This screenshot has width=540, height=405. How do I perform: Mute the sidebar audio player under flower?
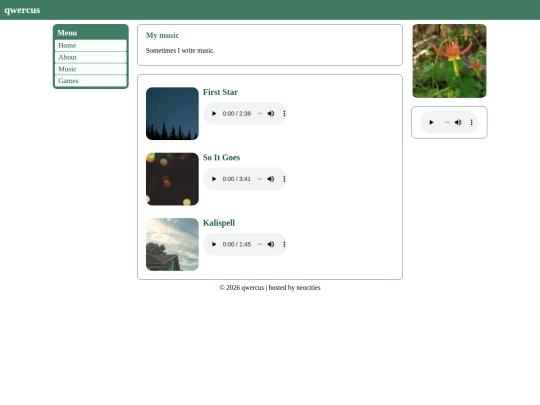point(458,122)
